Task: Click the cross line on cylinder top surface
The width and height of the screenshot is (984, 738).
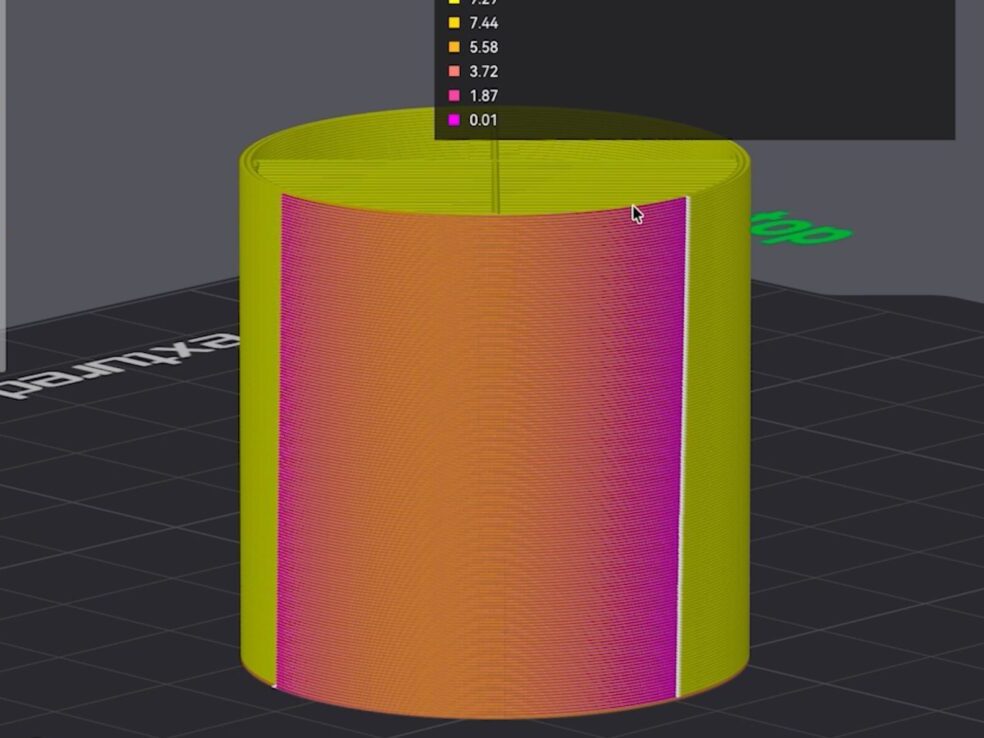Action: (497, 180)
